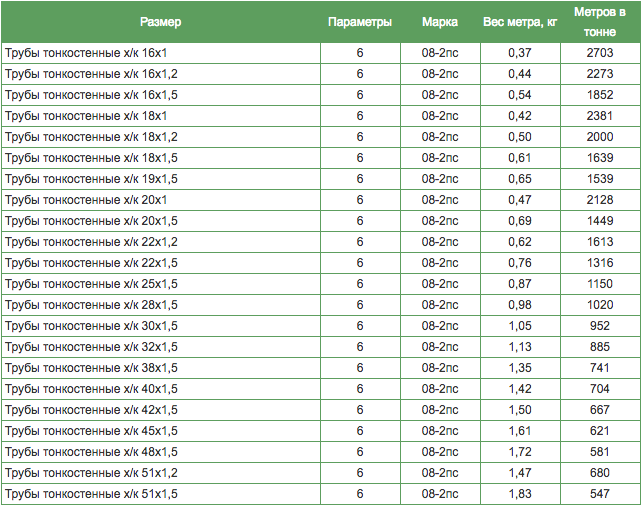Select row Трубы тонкостенные х/к 18х1
Viewport: 644px width, 507px height.
(321, 116)
